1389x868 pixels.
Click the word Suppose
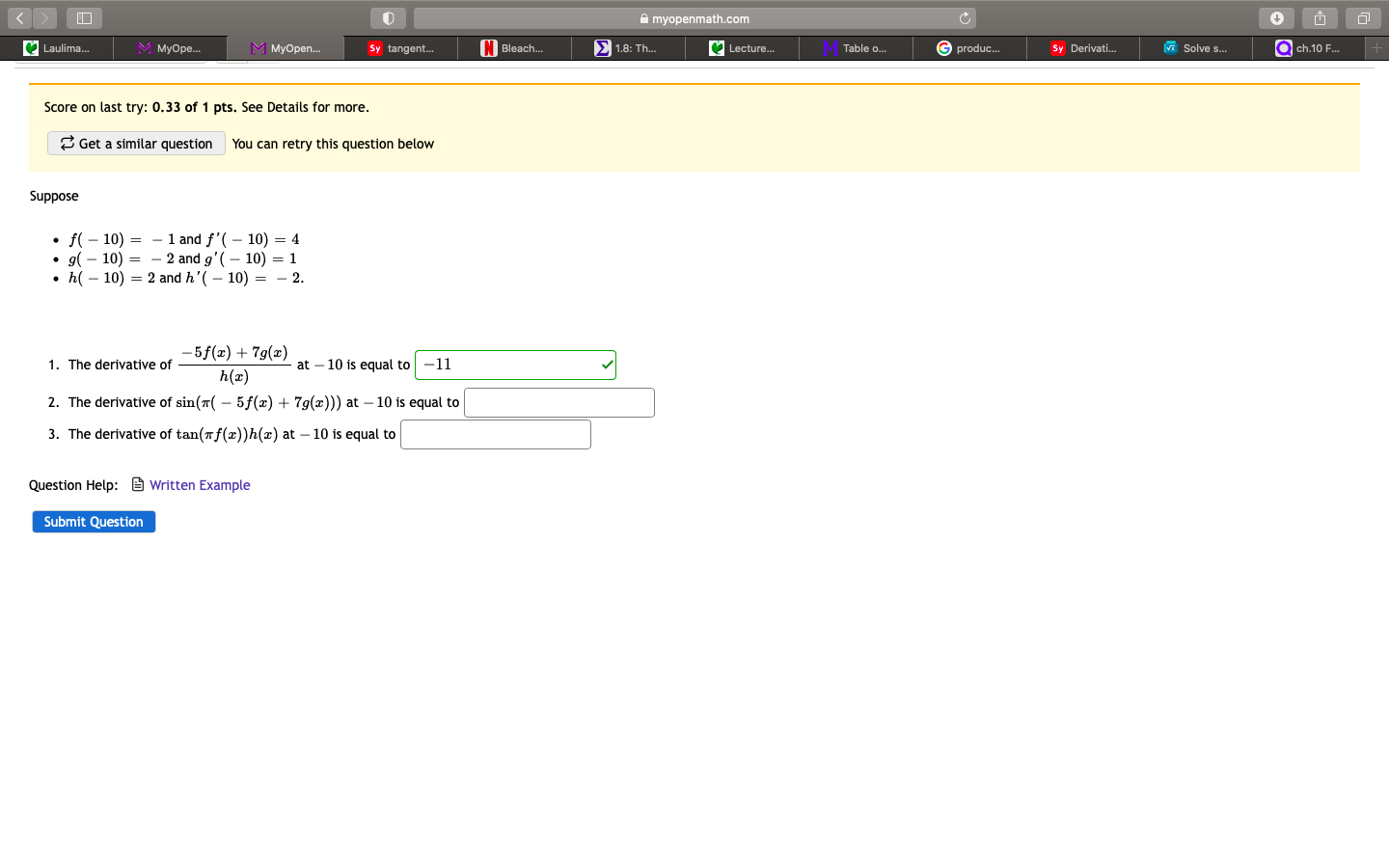pyautogui.click(x=54, y=196)
